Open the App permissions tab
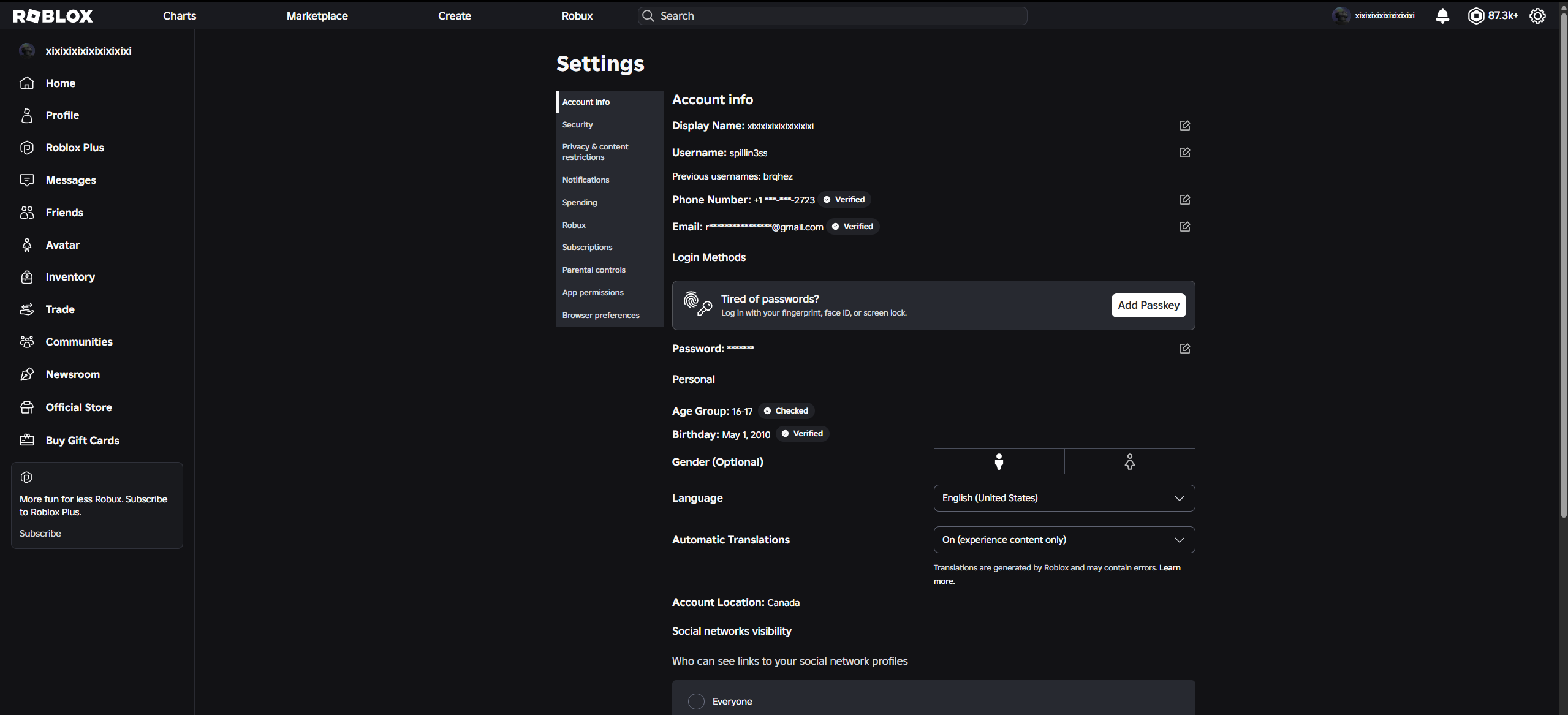Image resolution: width=1568 pixels, height=715 pixels. (610, 292)
